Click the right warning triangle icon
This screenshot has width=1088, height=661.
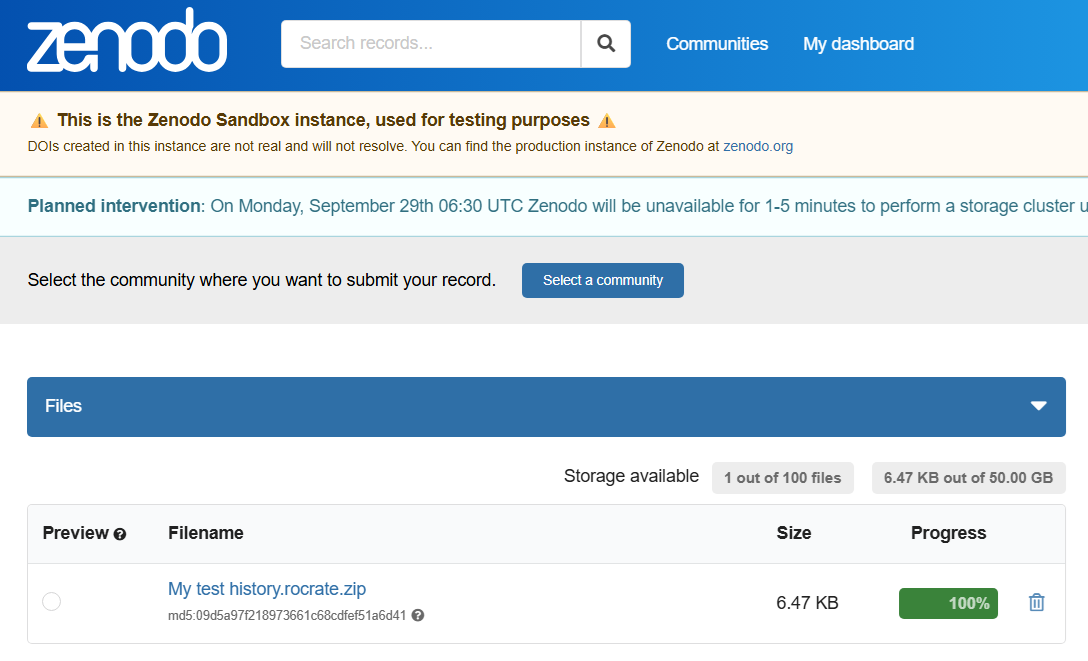(x=606, y=121)
